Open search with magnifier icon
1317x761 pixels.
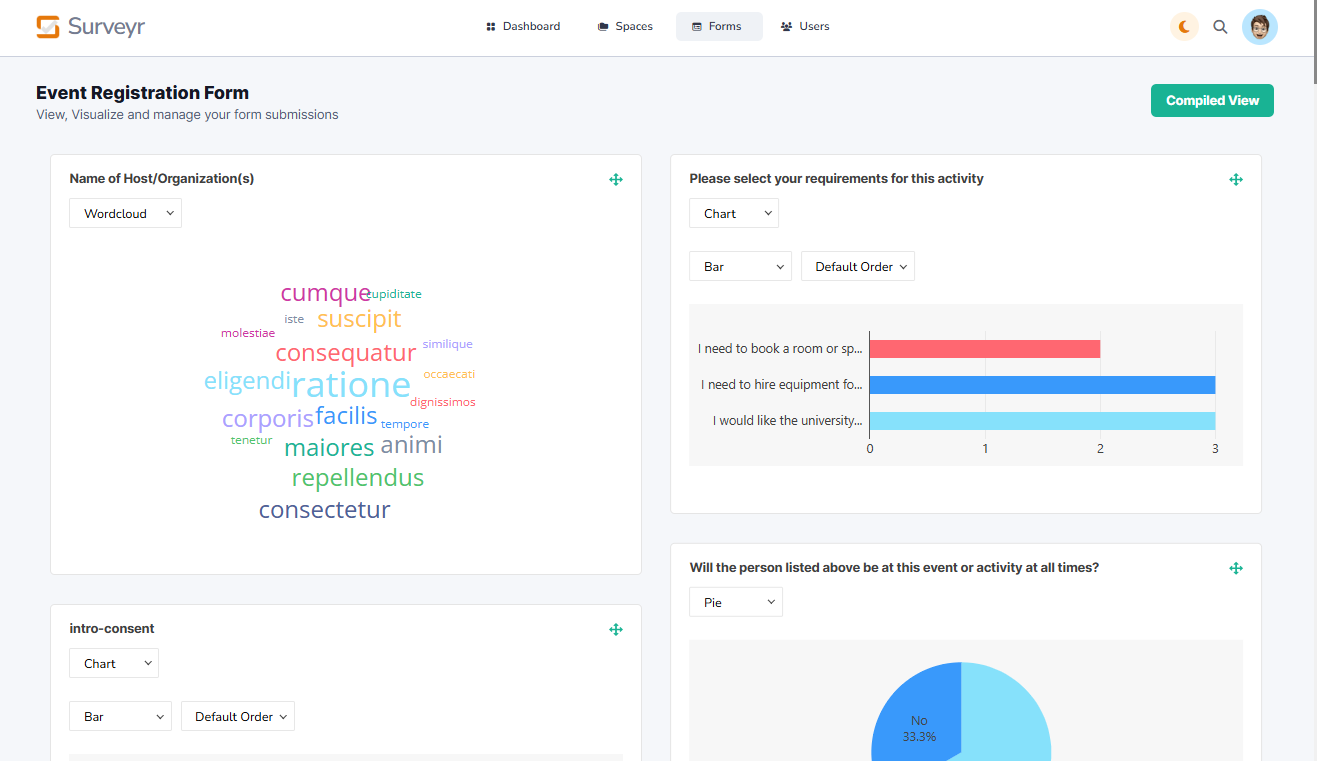pyautogui.click(x=1220, y=27)
